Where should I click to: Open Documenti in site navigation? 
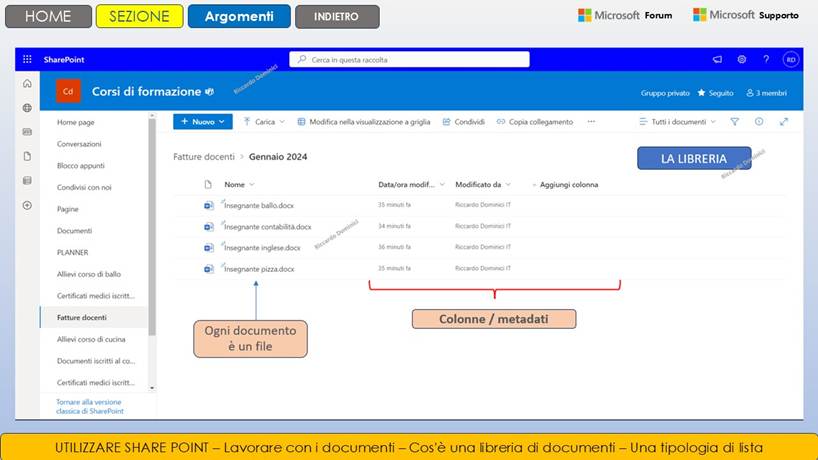[x=74, y=231]
